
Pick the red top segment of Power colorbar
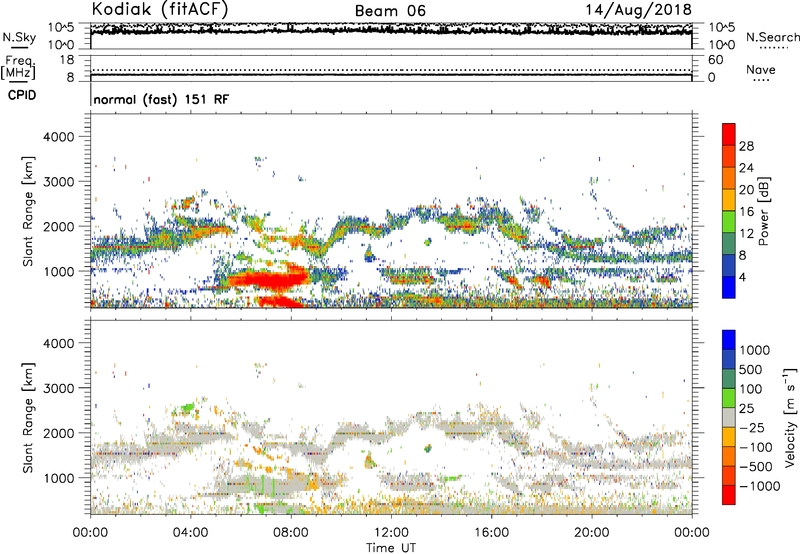click(729, 134)
